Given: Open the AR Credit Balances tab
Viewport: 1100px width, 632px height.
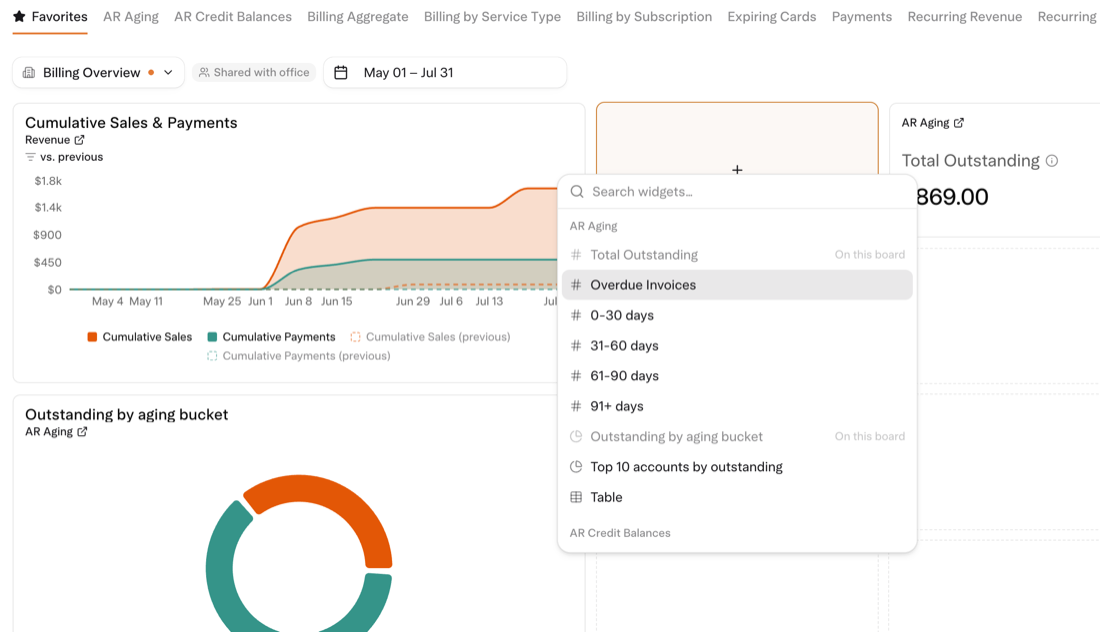Looking at the screenshot, I should tap(233, 16).
